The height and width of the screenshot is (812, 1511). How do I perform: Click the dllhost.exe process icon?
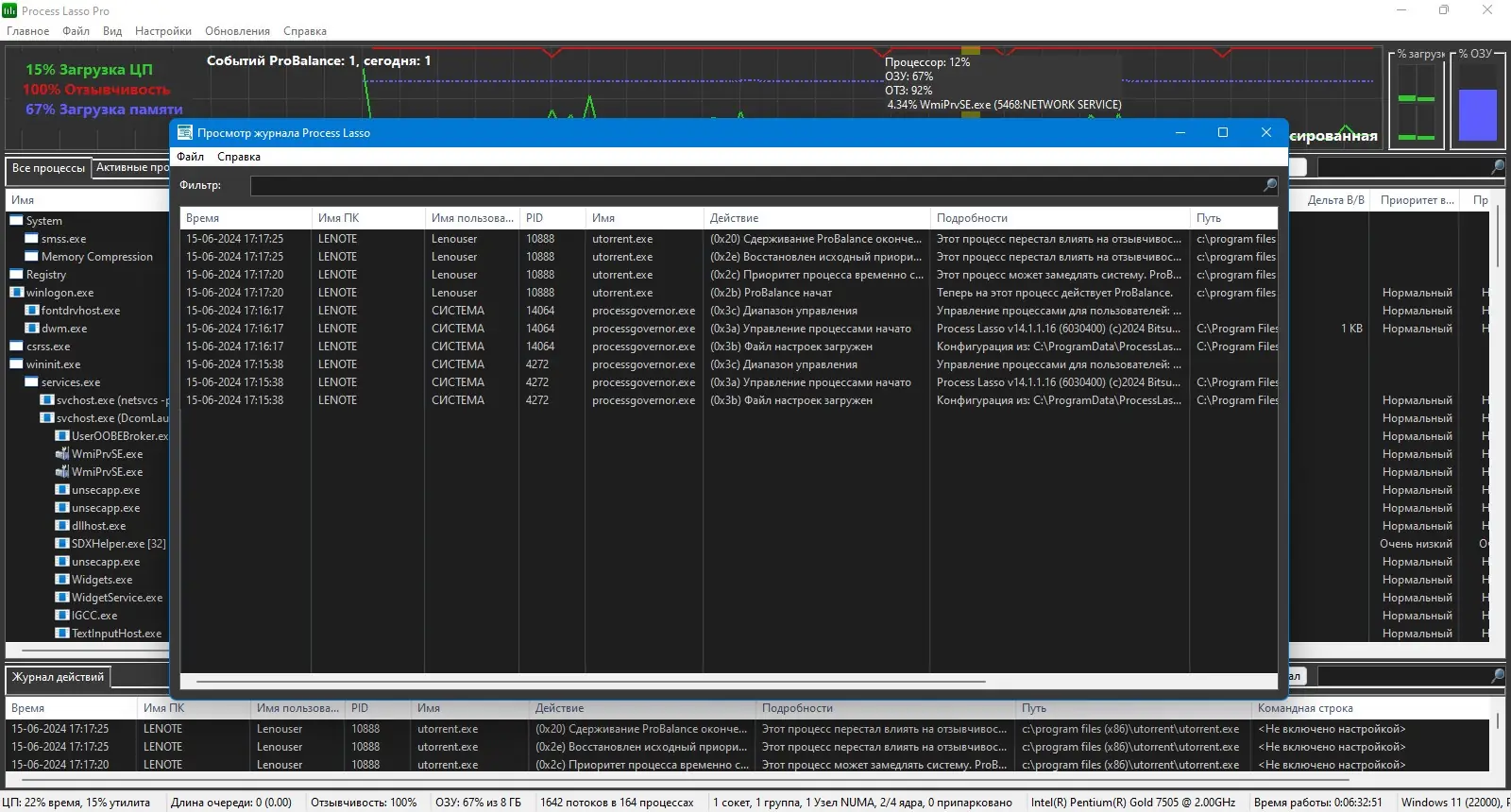(62, 526)
